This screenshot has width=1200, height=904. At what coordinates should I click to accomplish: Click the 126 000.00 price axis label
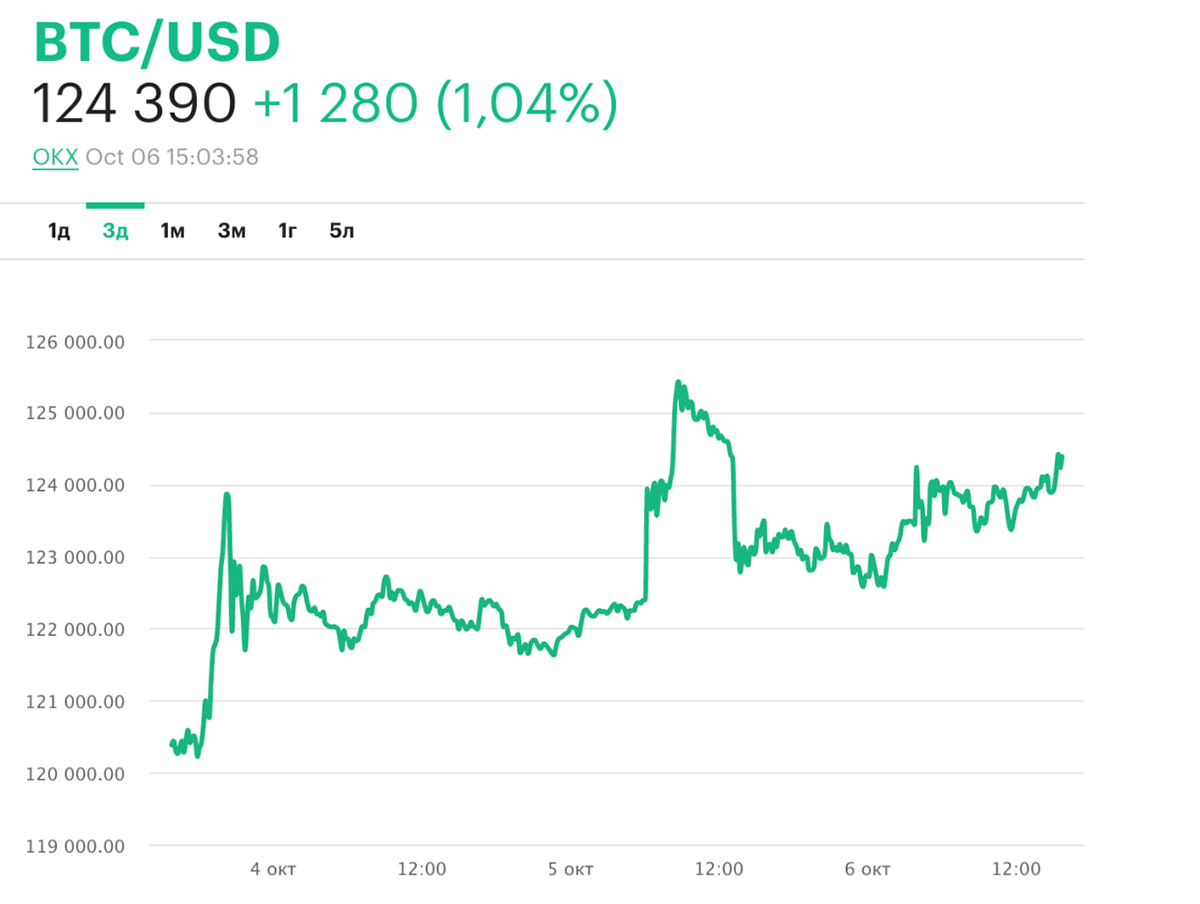[77, 341]
